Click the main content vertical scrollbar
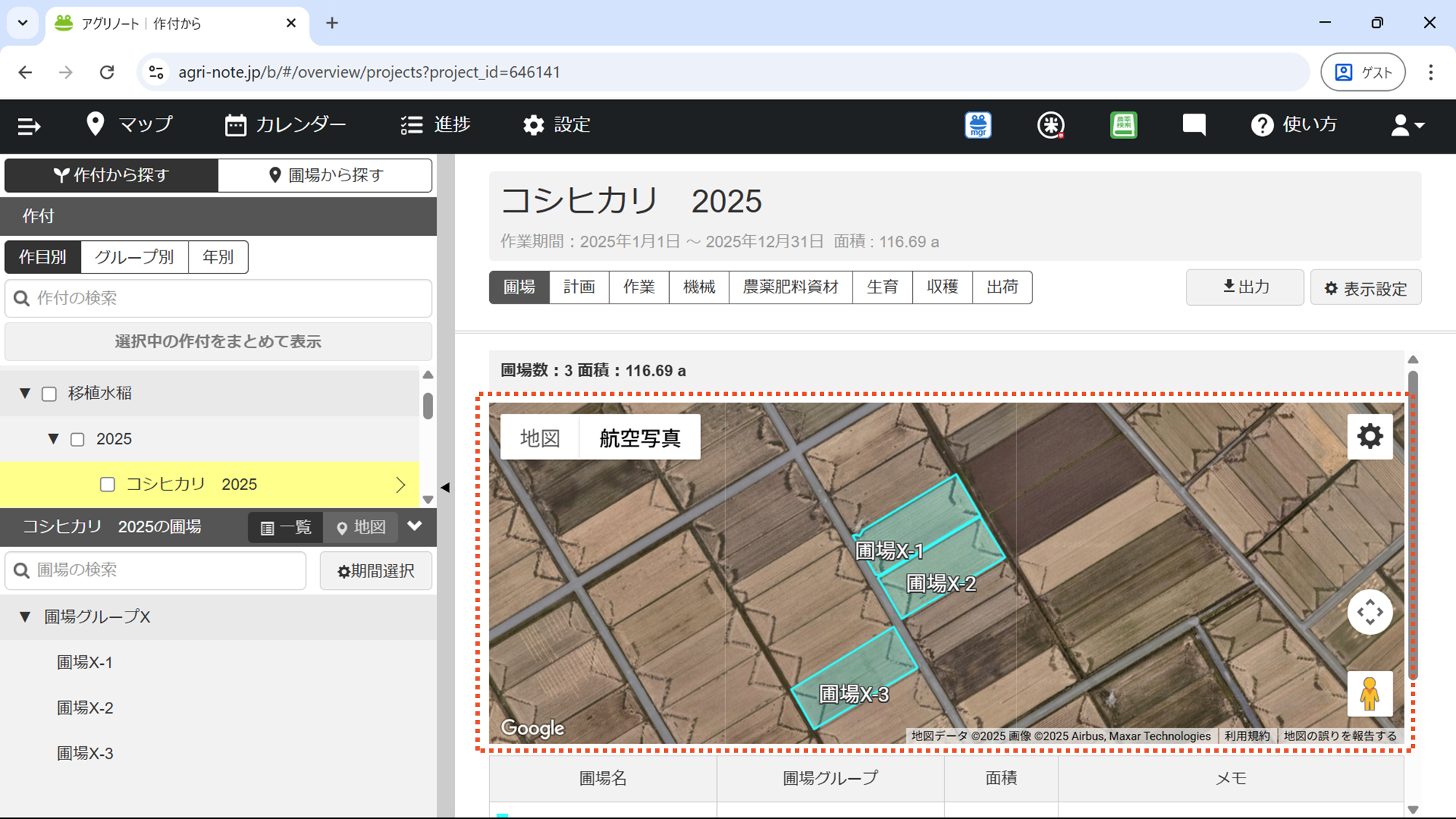Viewport: 1456px width, 819px height. (x=1412, y=524)
